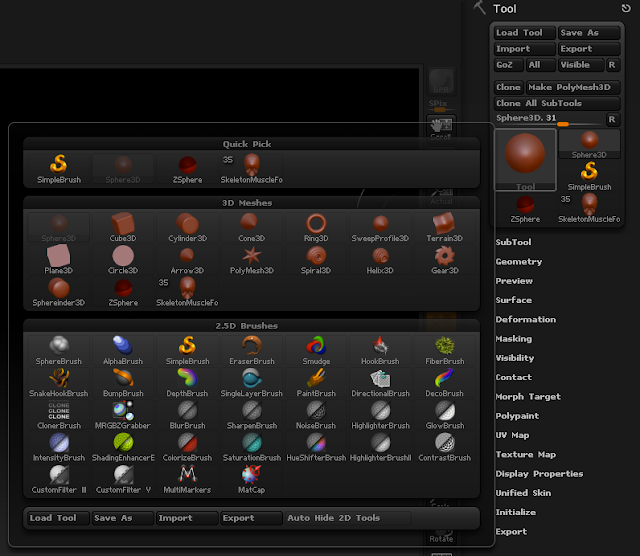Screen dimensions: 640x556
Task: Click Save As in popup footer
Action: pyautogui.click(x=123, y=518)
